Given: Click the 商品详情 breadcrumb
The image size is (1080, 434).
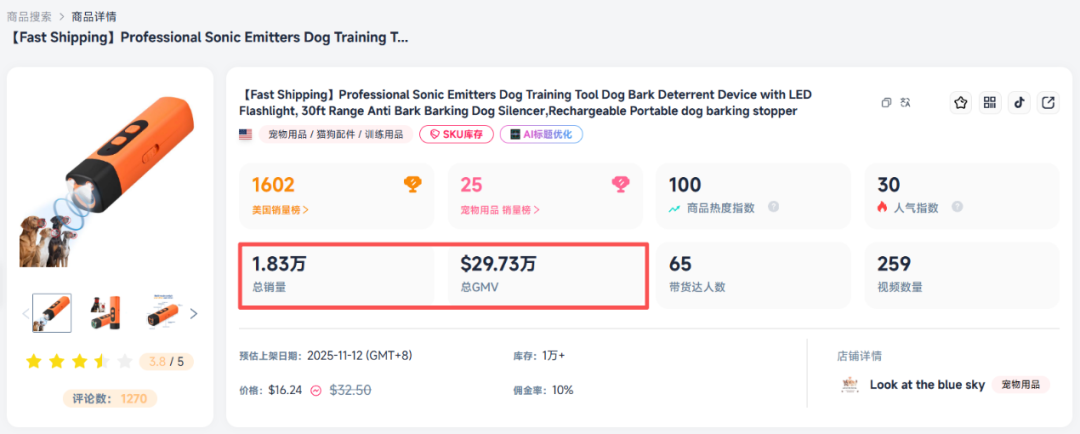Looking at the screenshot, I should (x=93, y=16).
